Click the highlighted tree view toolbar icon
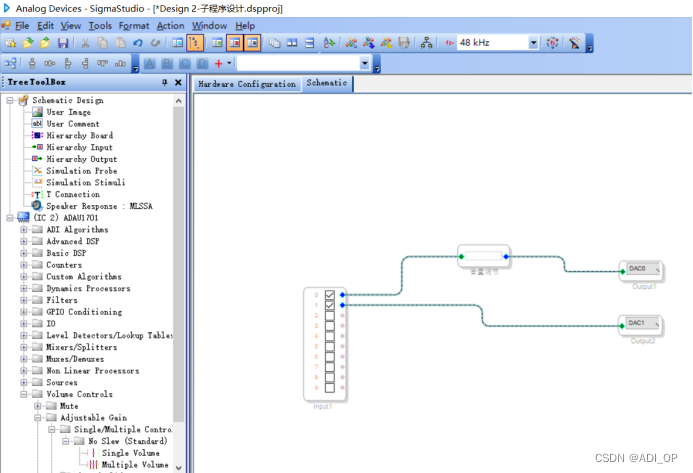Screen dimensions: 693x473 click(195, 43)
